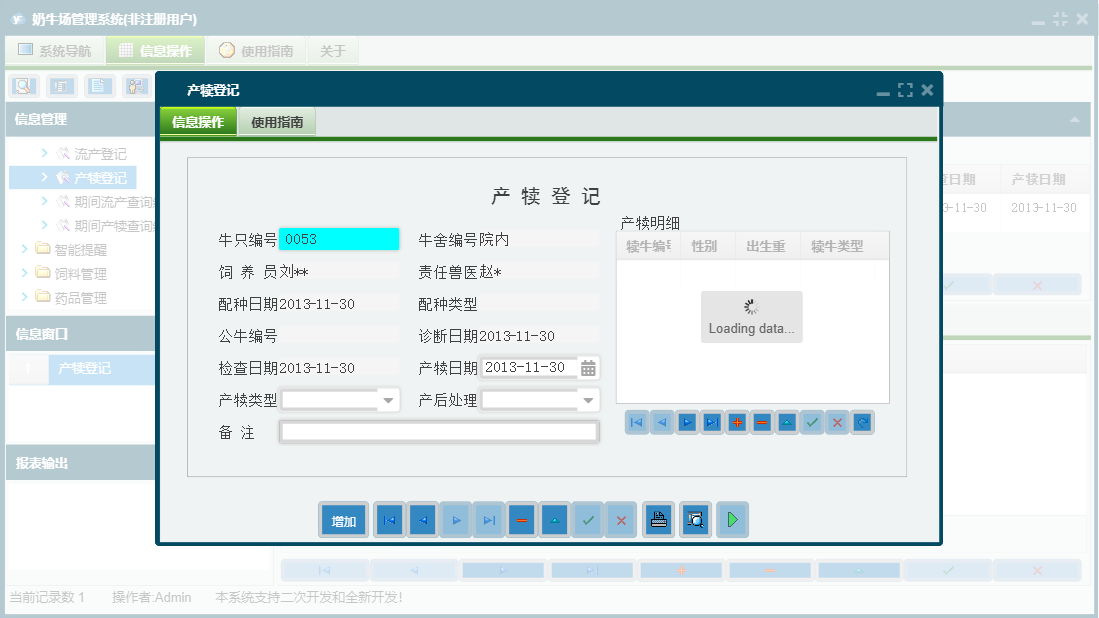Image resolution: width=1099 pixels, height=618 pixels.
Task: Click the operator workstation icon in the toolbar
Action: click(x=138, y=85)
